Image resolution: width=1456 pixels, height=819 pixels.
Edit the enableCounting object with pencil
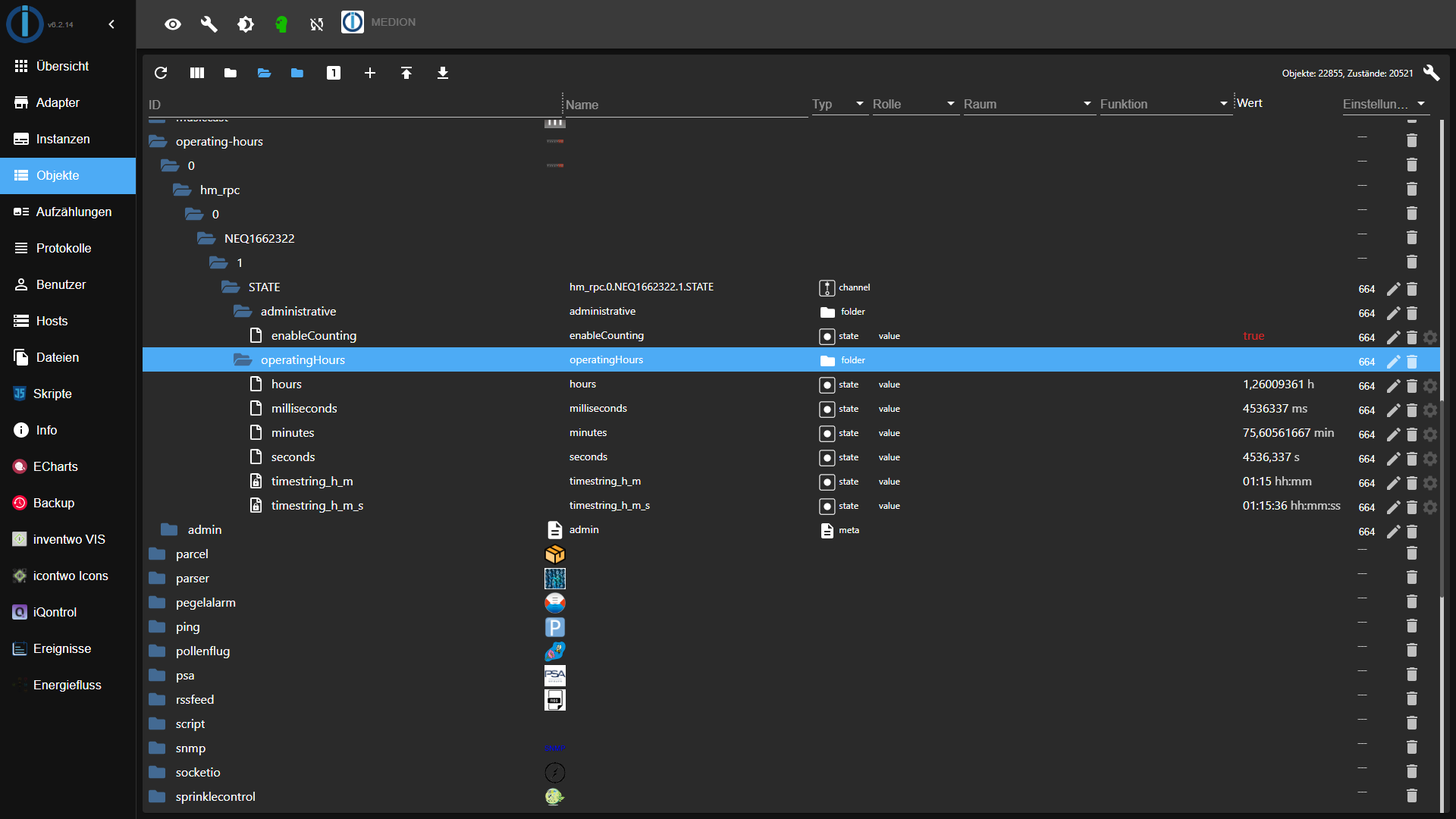1393,337
